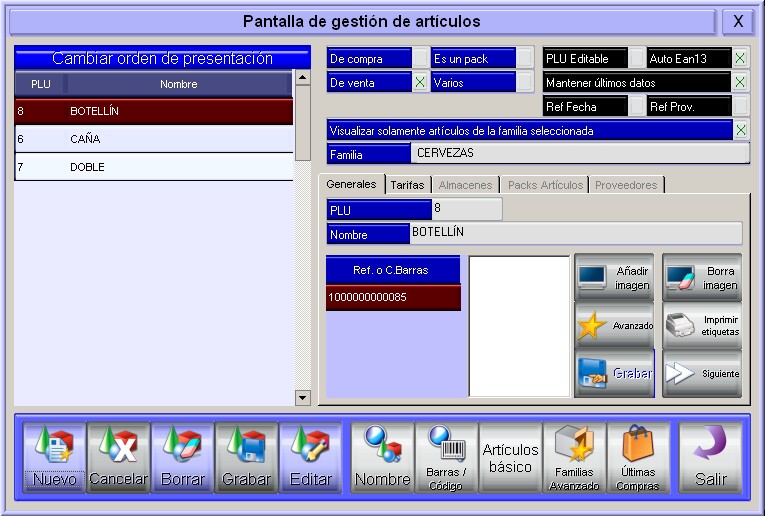The height and width of the screenshot is (516, 765).
Task: Open the Familia CERVEZAS selector field
Action: (579, 154)
